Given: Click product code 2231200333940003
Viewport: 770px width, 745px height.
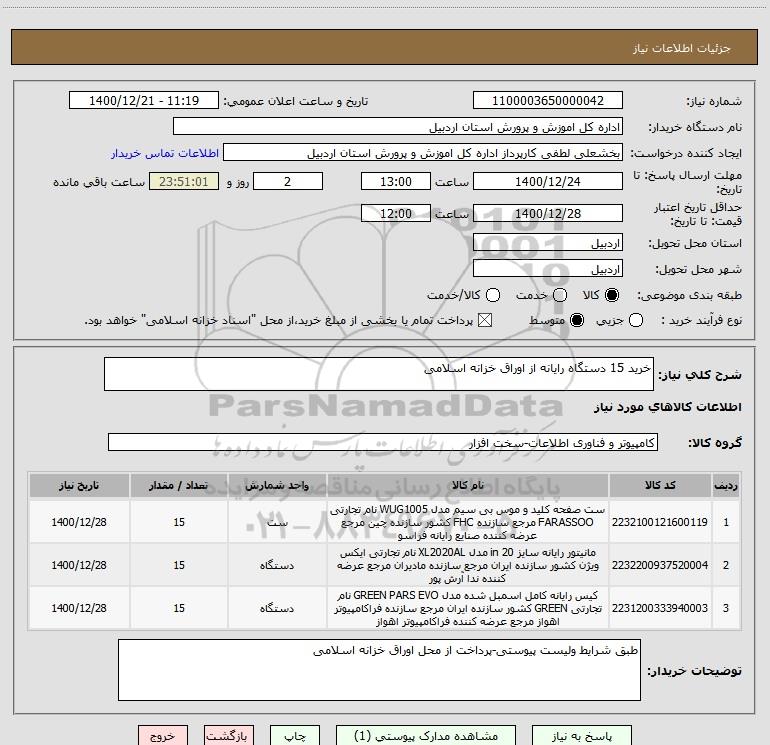Looking at the screenshot, I should (660, 608).
